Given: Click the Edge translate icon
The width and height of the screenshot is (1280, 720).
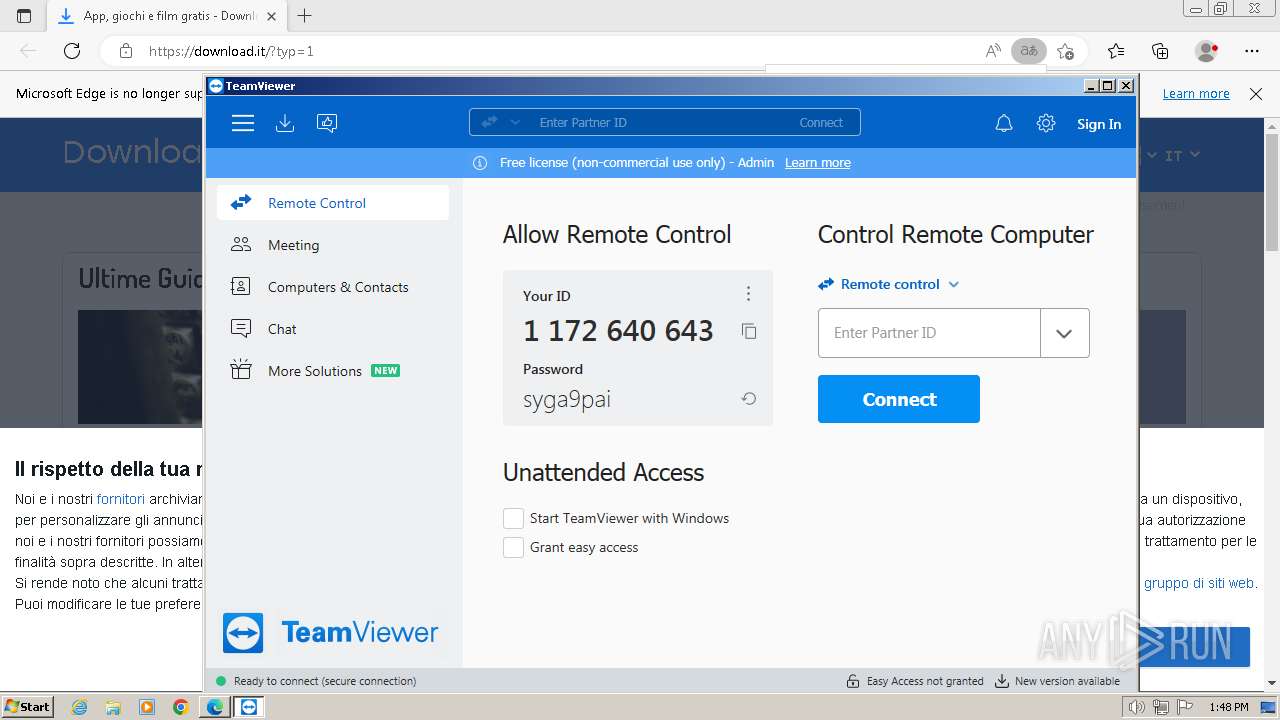Looking at the screenshot, I should tap(1028, 51).
